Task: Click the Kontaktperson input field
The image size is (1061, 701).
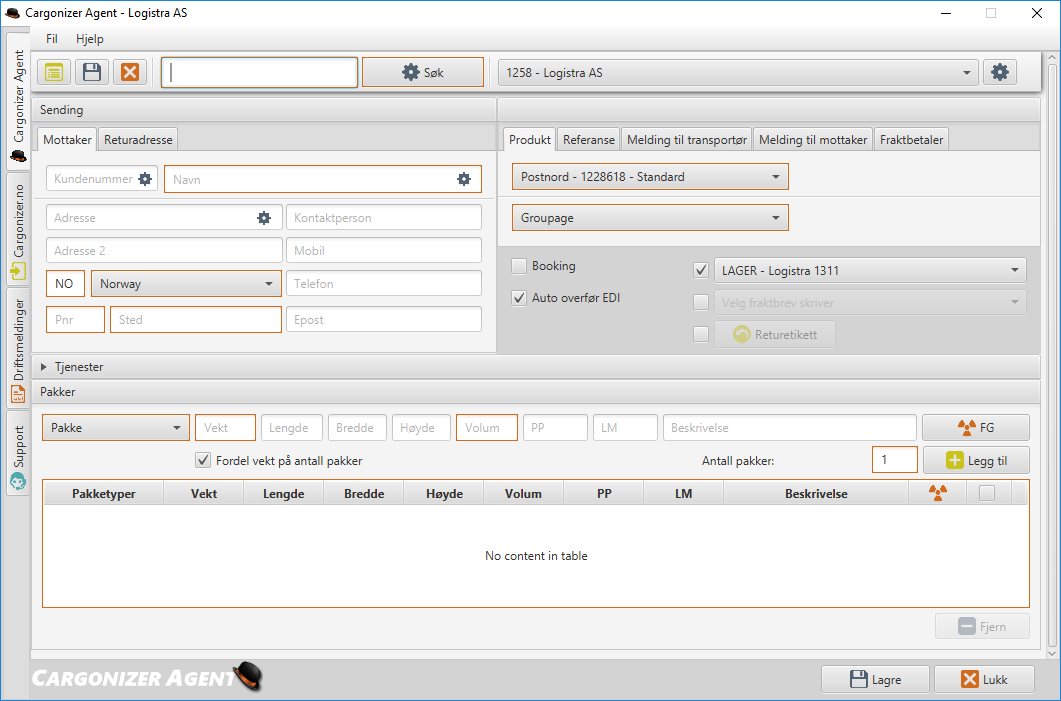Action: pos(384,218)
